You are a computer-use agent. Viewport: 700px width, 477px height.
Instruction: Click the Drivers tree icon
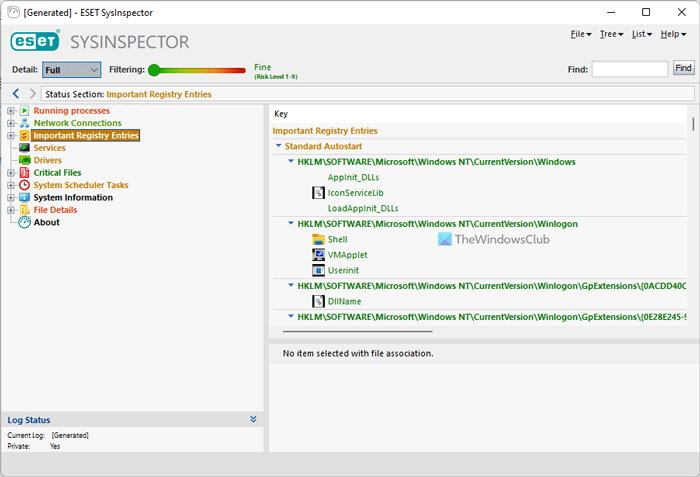[25, 160]
